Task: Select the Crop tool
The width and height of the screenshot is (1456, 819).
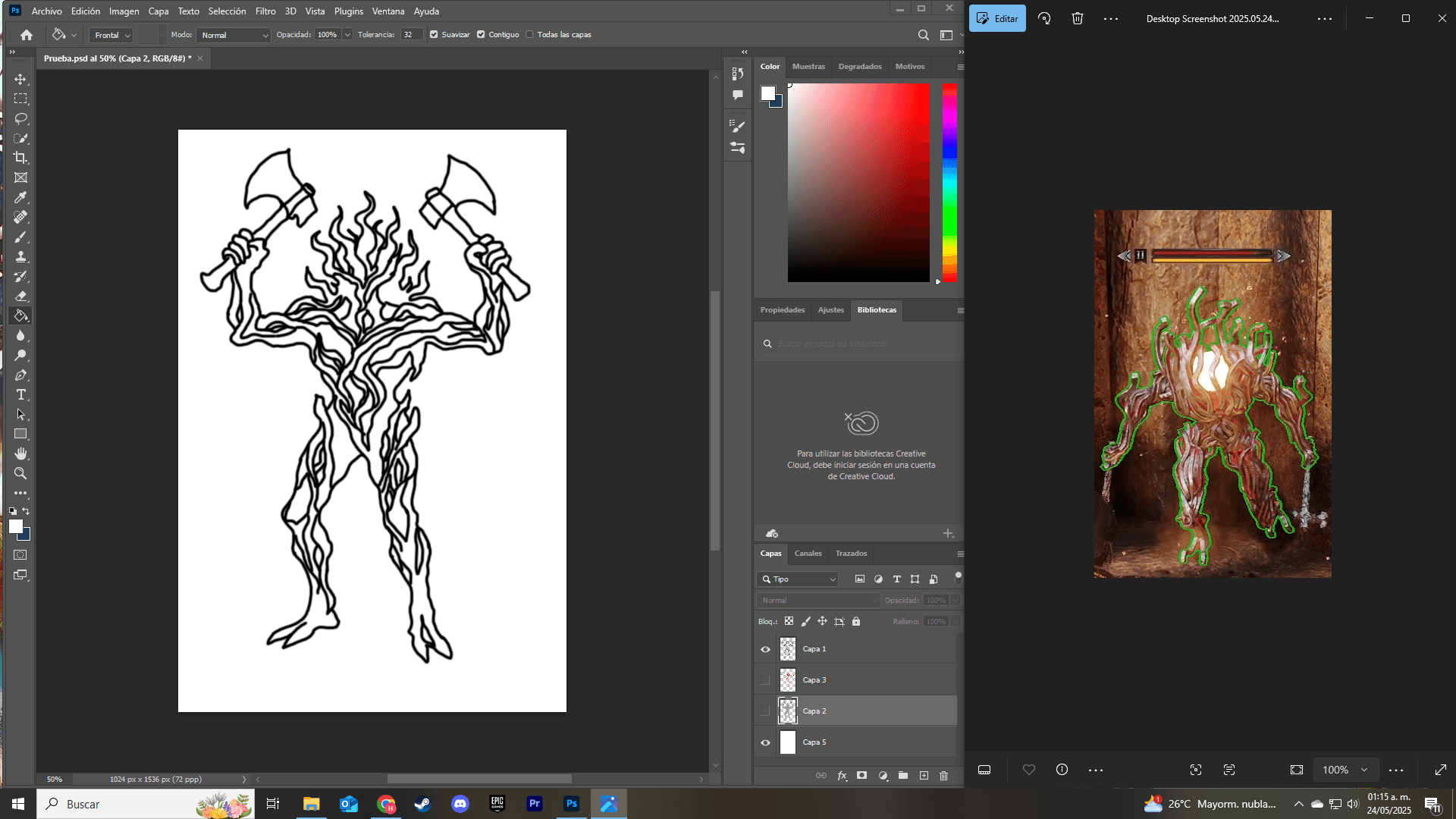Action: 20,158
